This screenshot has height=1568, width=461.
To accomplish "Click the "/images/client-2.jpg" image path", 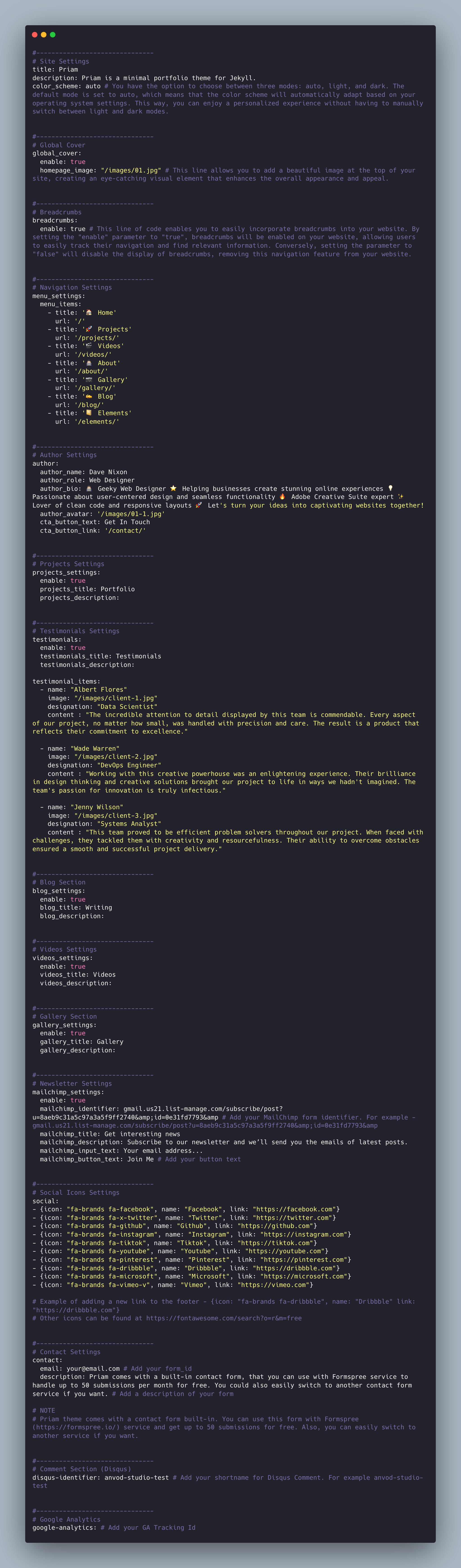I will [x=115, y=757].
